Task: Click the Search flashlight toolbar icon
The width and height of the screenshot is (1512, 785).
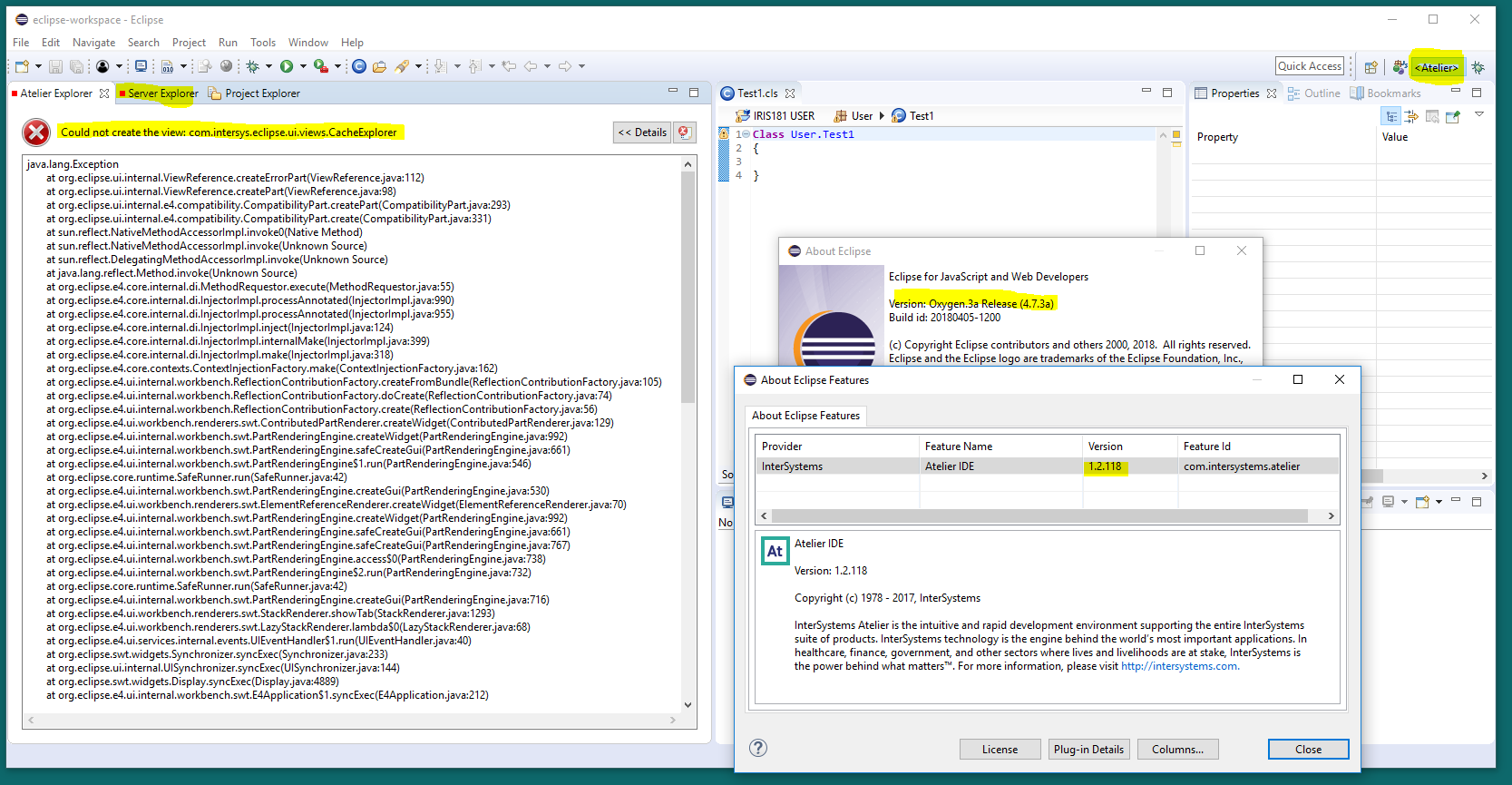Action: (402, 66)
